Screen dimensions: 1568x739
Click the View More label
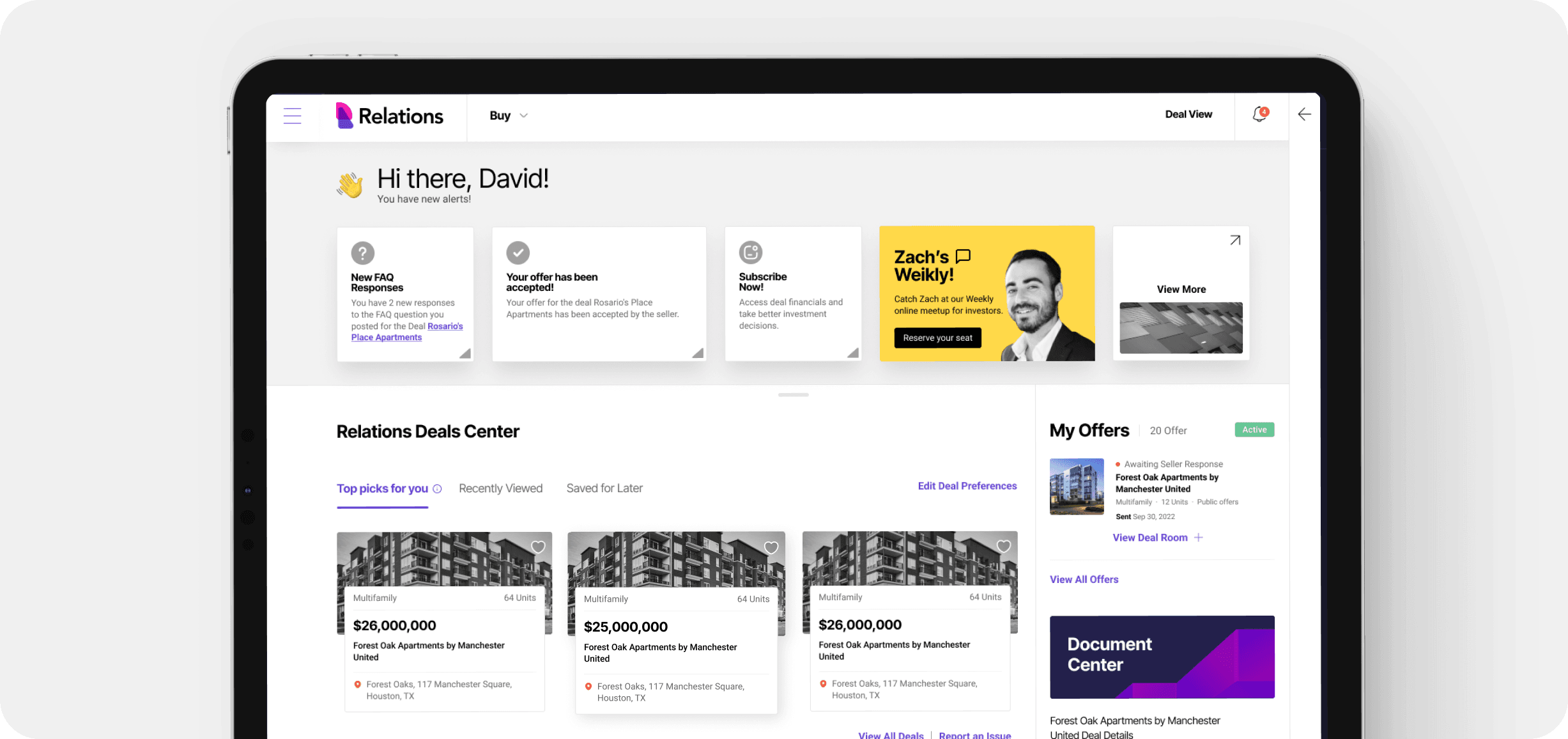pyautogui.click(x=1181, y=290)
